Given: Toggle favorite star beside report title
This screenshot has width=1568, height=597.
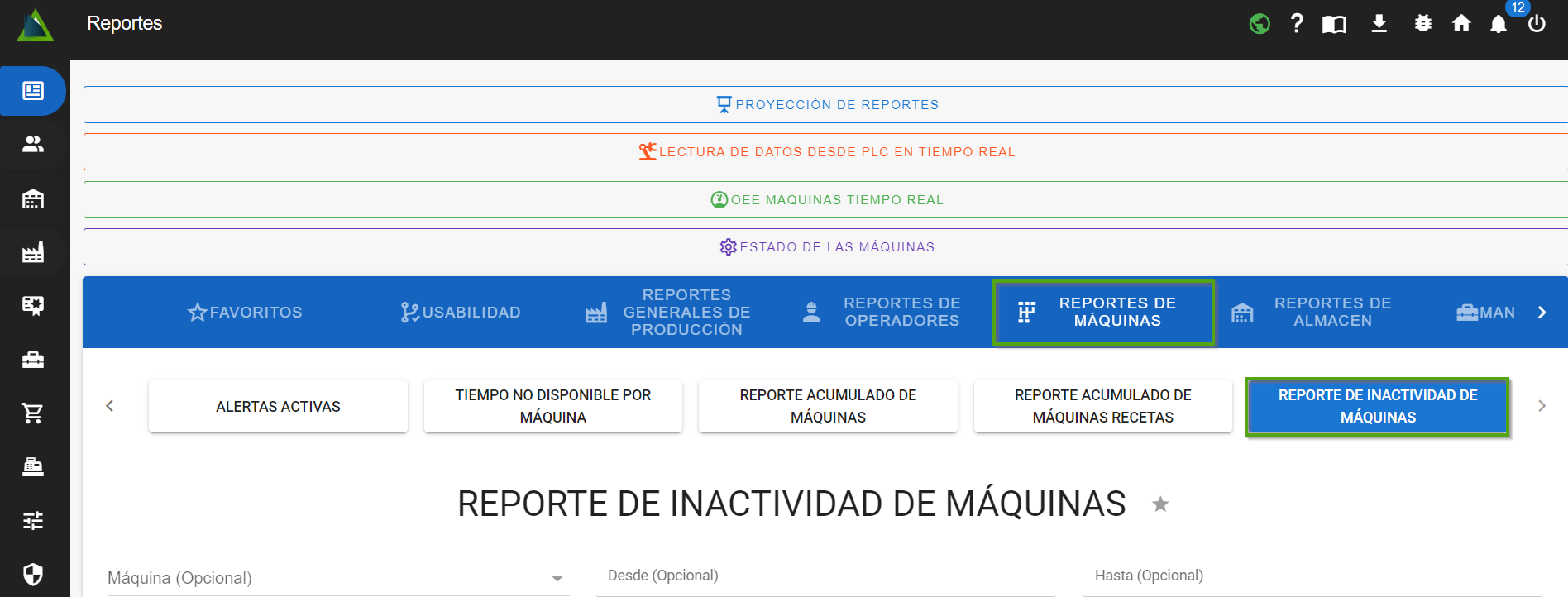Looking at the screenshot, I should (x=1160, y=504).
